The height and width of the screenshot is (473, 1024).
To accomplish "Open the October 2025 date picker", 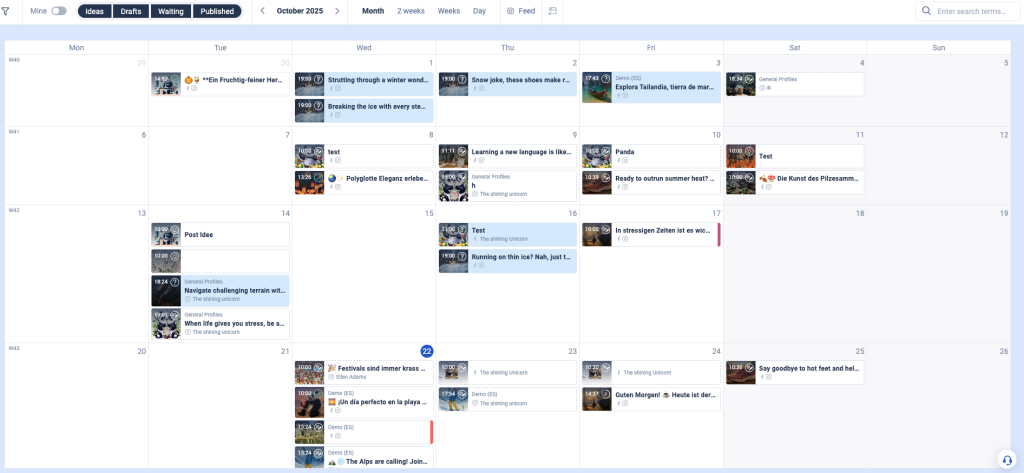I will pos(300,11).
